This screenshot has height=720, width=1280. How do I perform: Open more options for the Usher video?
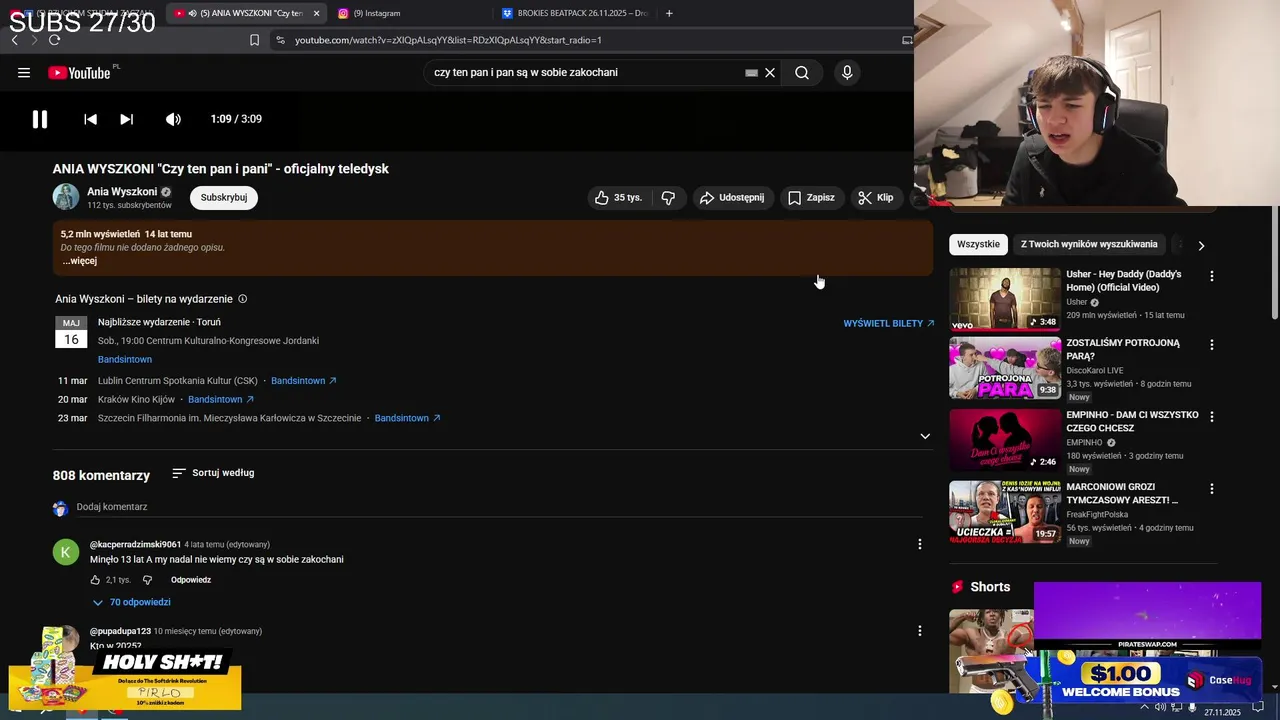click(1212, 276)
